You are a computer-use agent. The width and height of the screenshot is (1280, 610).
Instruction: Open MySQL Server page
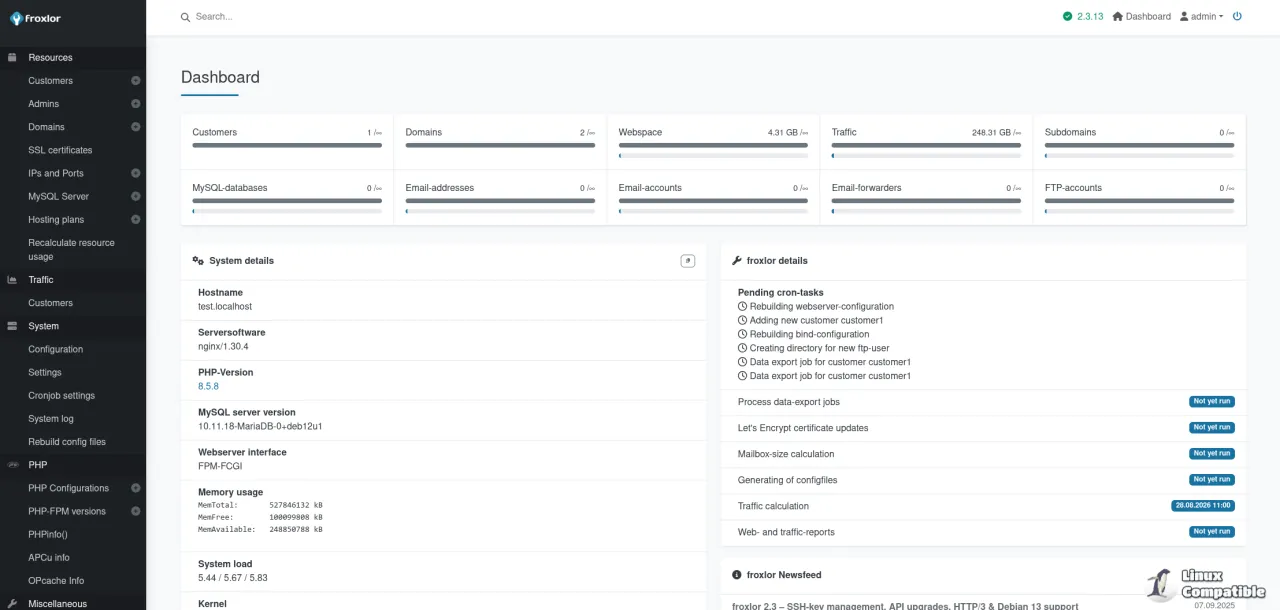click(58, 196)
